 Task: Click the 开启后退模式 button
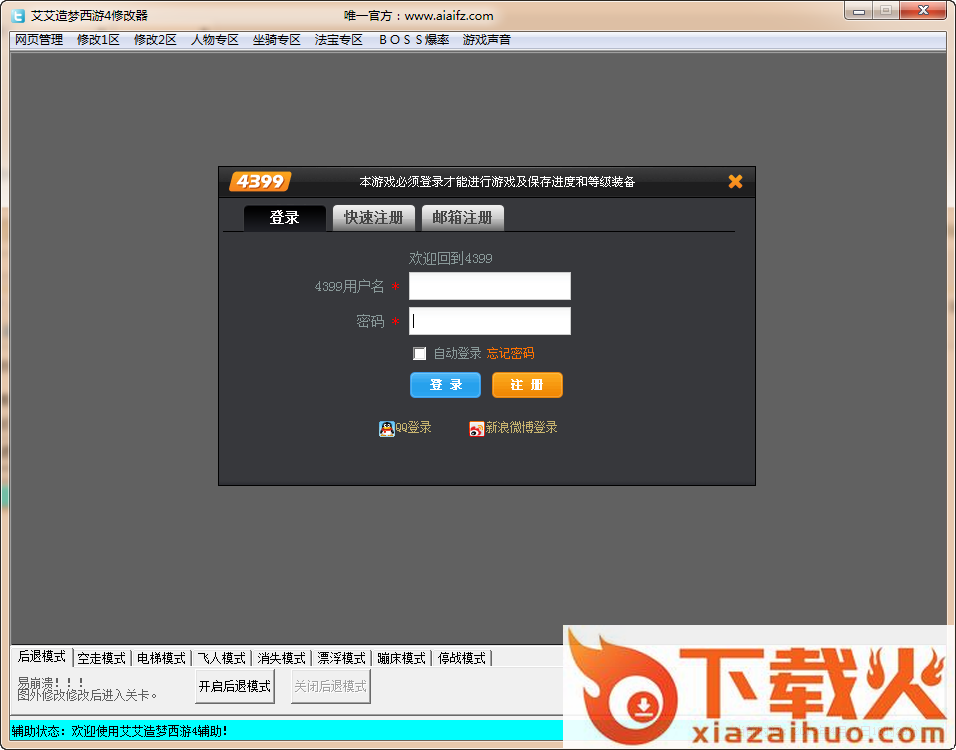[x=235, y=687]
